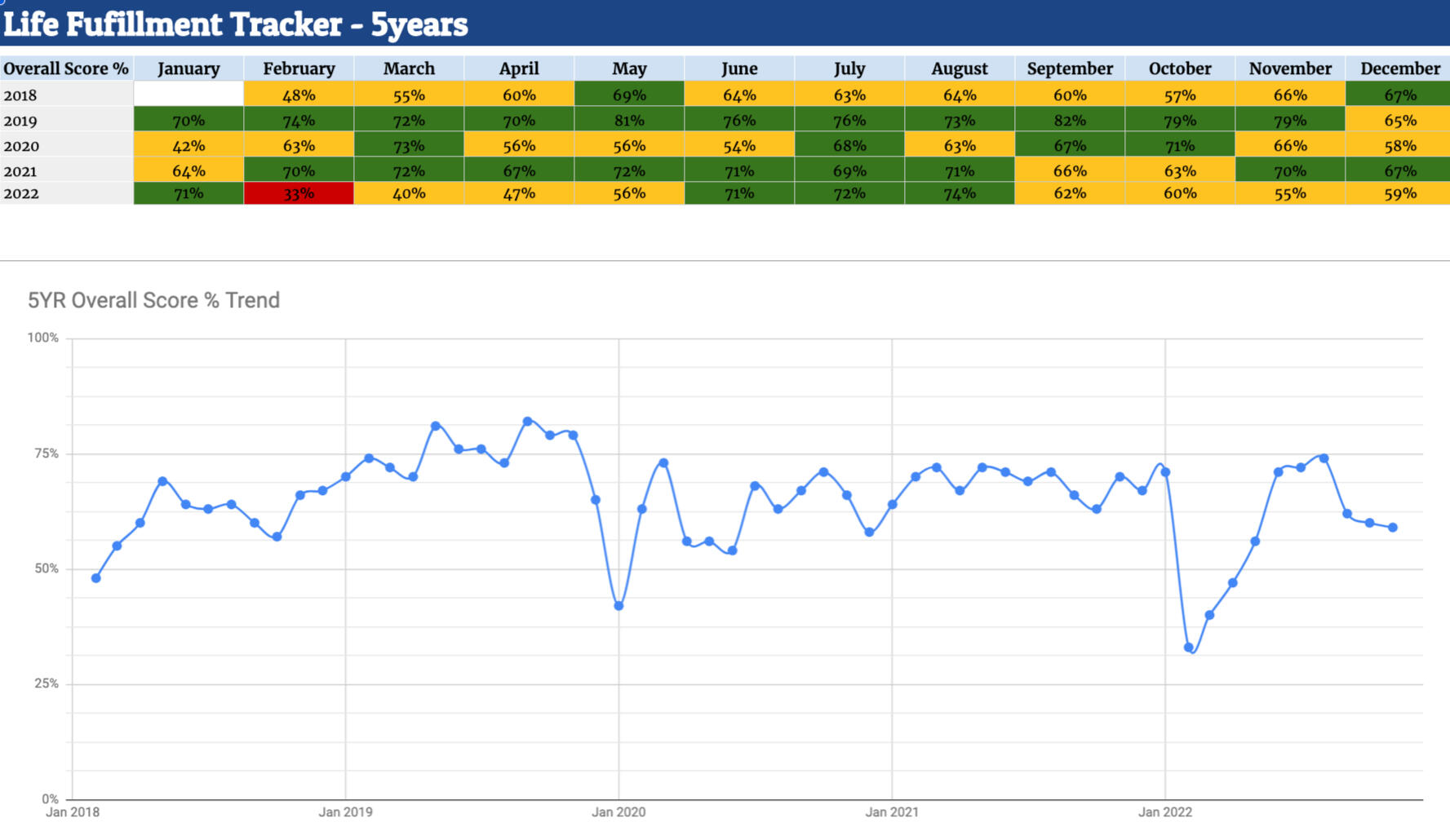The height and width of the screenshot is (840, 1450).
Task: Select the "Overall Score %" header cell
Action: [66, 69]
